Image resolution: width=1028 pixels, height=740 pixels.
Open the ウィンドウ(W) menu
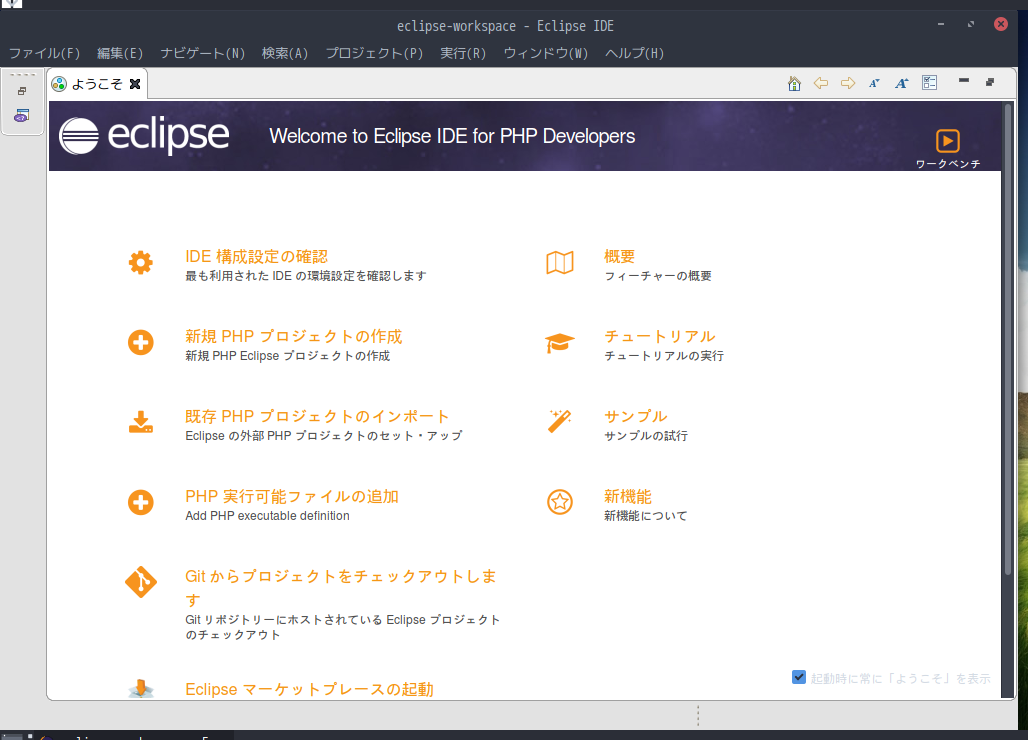click(x=545, y=53)
